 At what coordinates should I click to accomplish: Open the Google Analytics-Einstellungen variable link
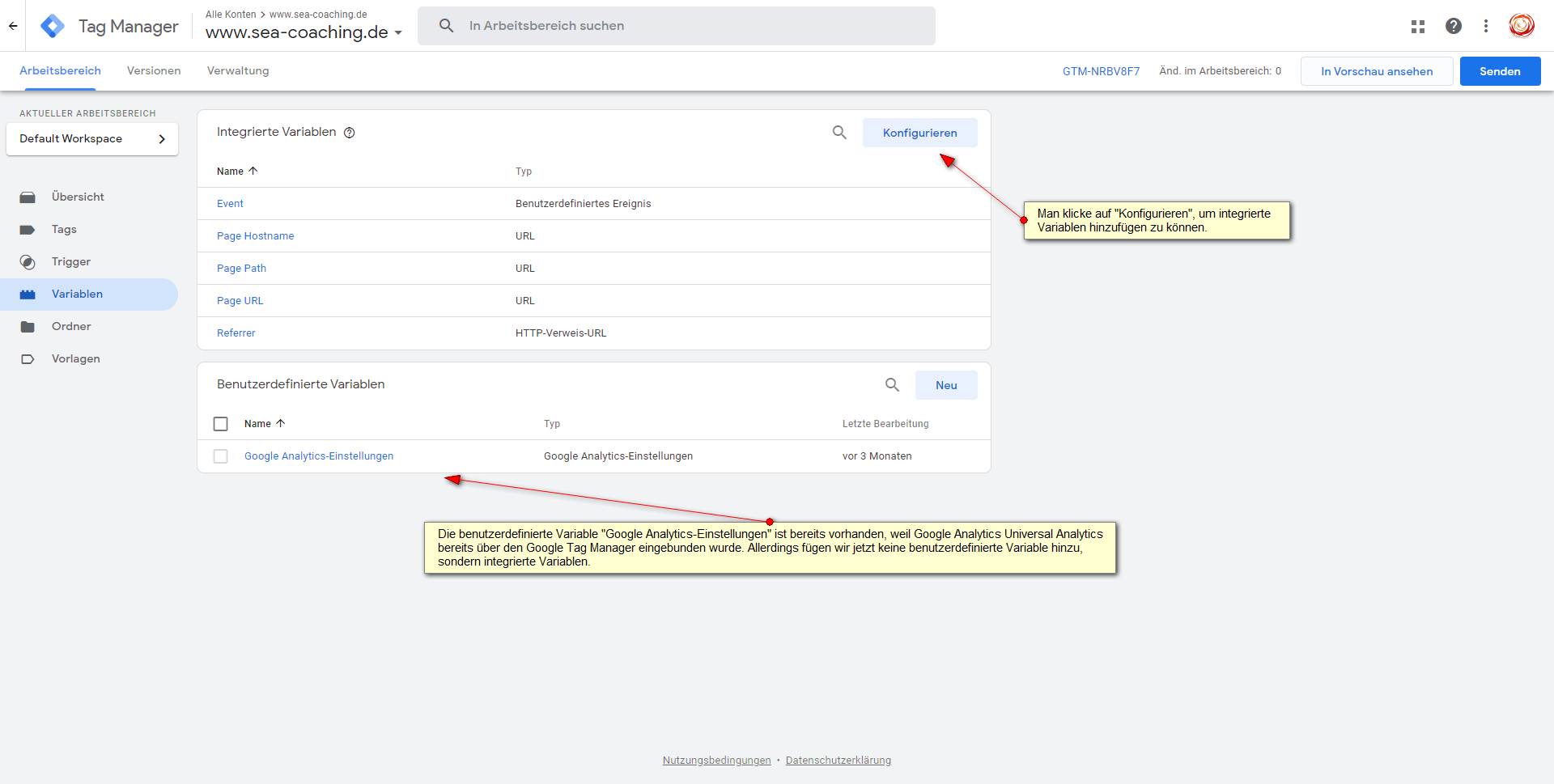tap(319, 456)
